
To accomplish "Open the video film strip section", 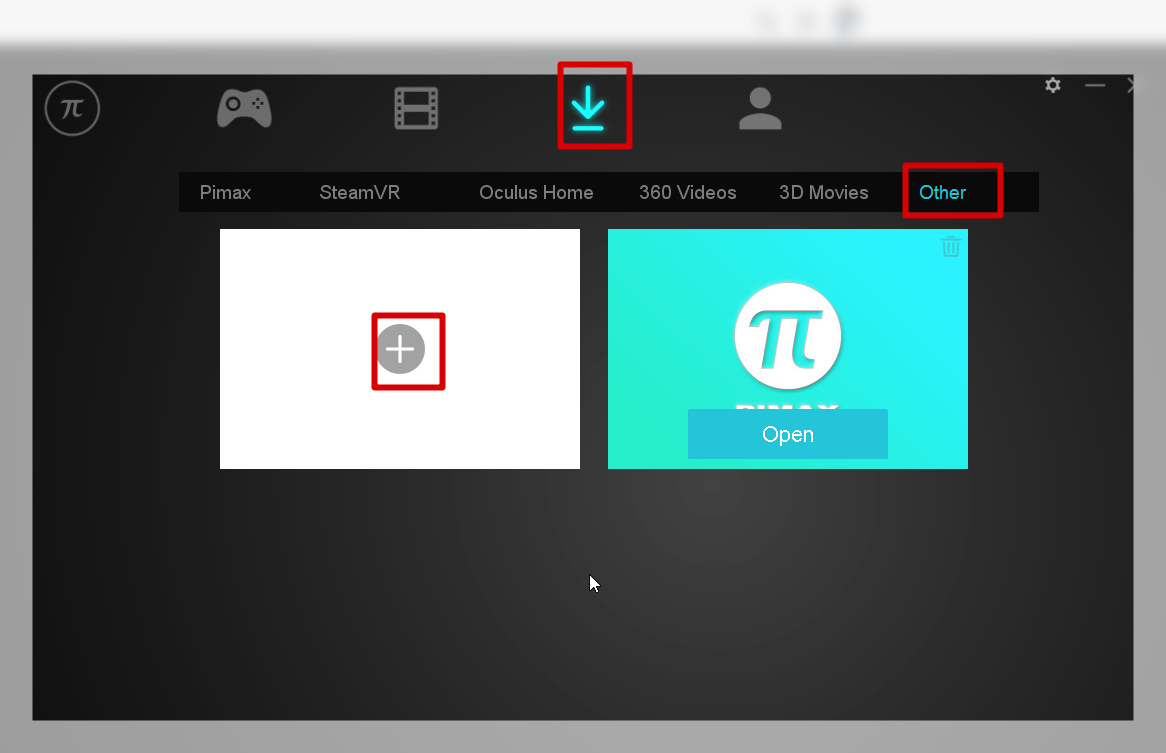I will tap(416, 109).
